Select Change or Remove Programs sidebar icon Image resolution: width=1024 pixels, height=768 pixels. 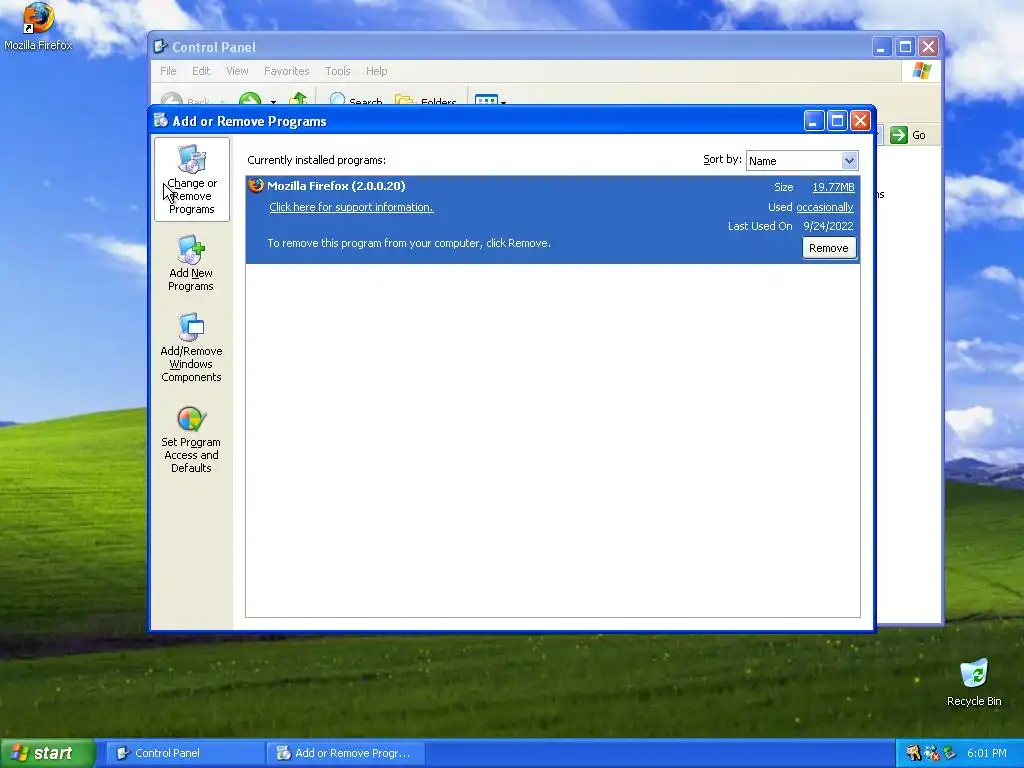[x=191, y=179]
